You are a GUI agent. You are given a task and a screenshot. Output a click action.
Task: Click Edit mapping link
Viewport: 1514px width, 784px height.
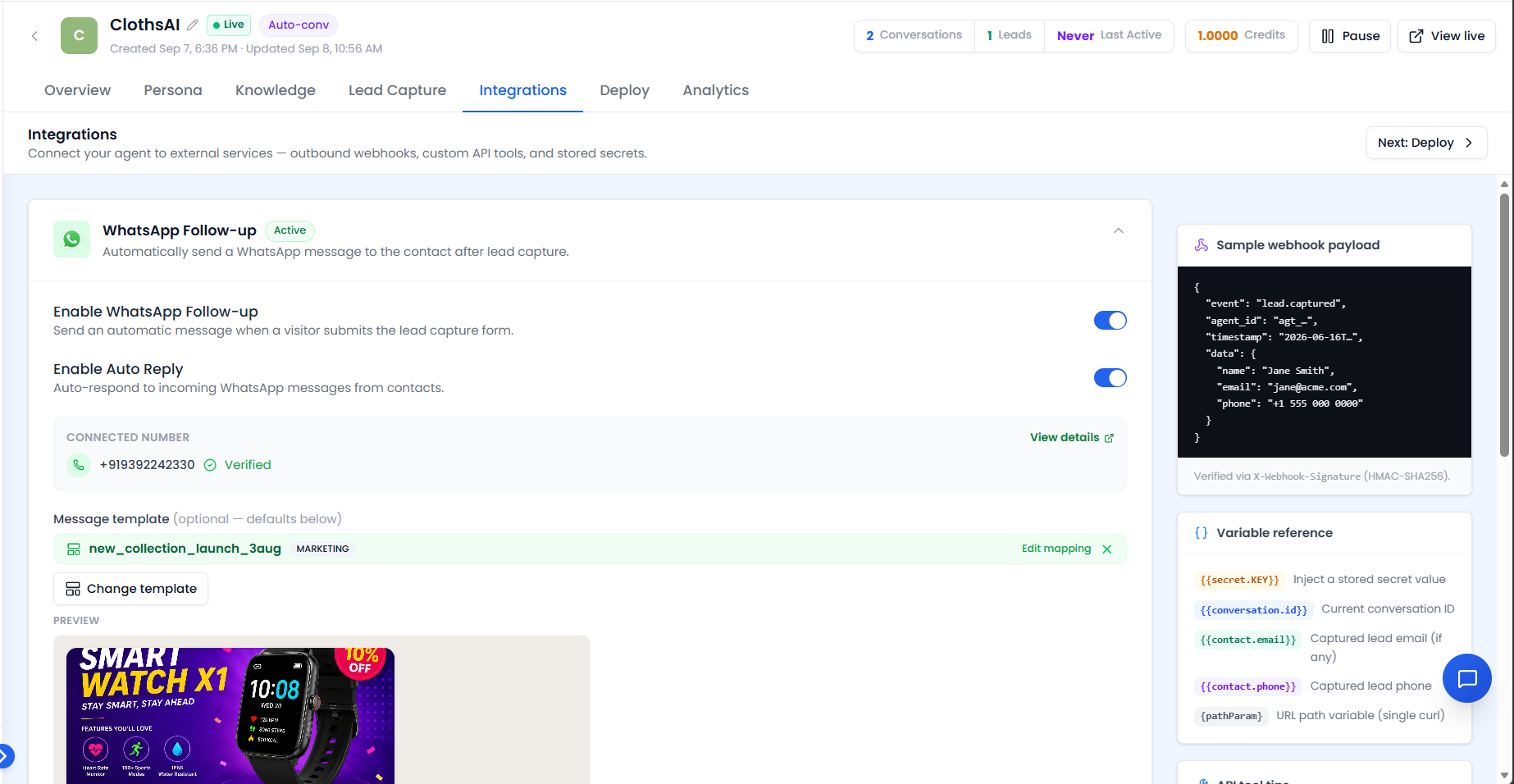[1056, 549]
